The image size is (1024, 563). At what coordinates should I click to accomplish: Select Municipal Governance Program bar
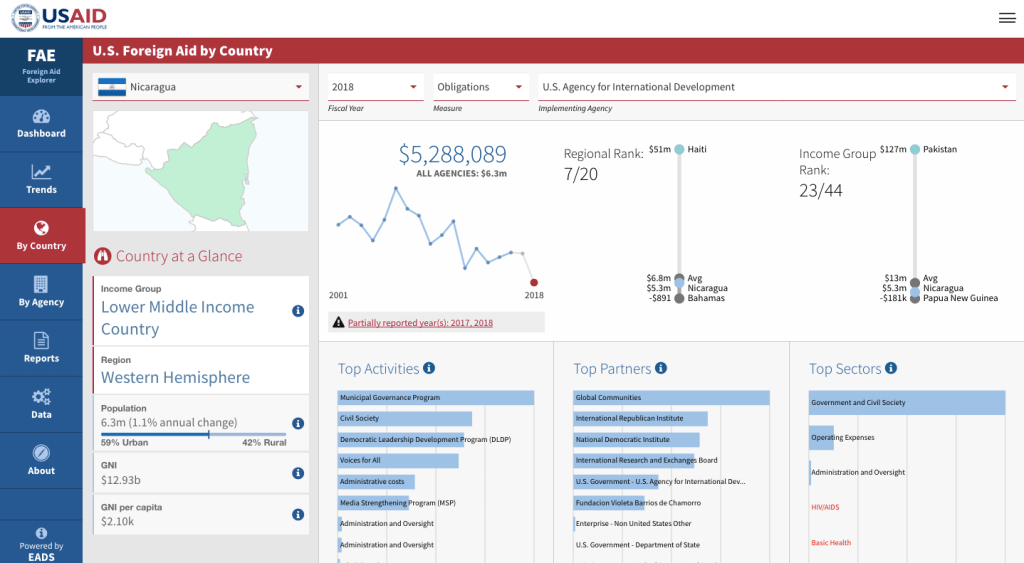click(x=436, y=397)
